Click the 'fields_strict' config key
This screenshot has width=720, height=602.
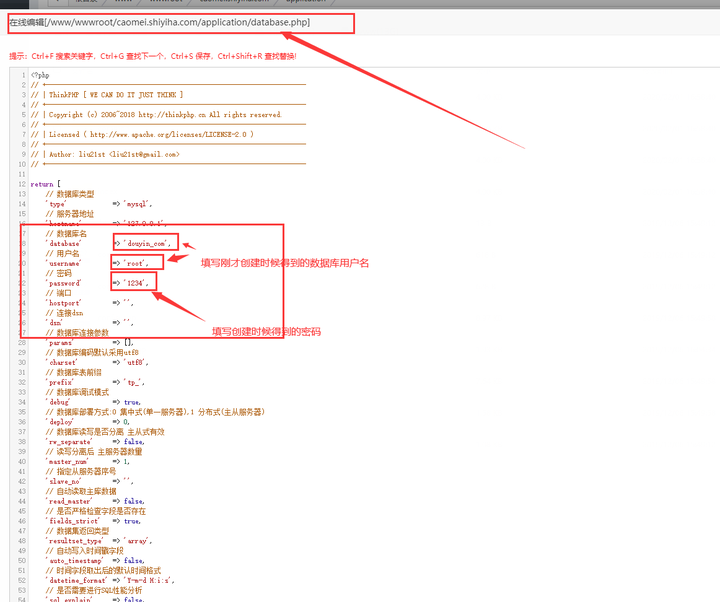click(73, 521)
